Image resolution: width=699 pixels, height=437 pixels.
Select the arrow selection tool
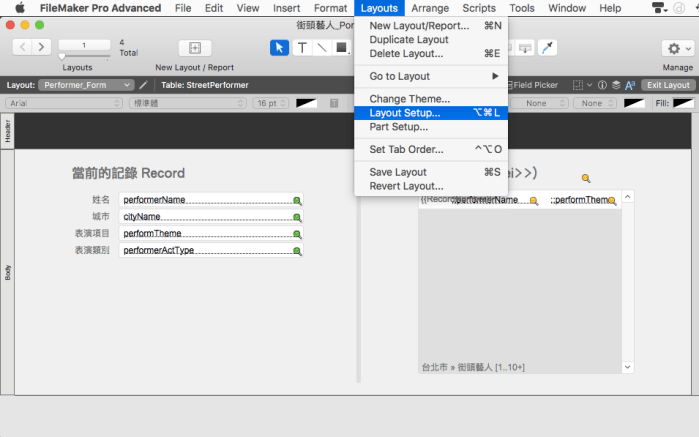tap(280, 48)
